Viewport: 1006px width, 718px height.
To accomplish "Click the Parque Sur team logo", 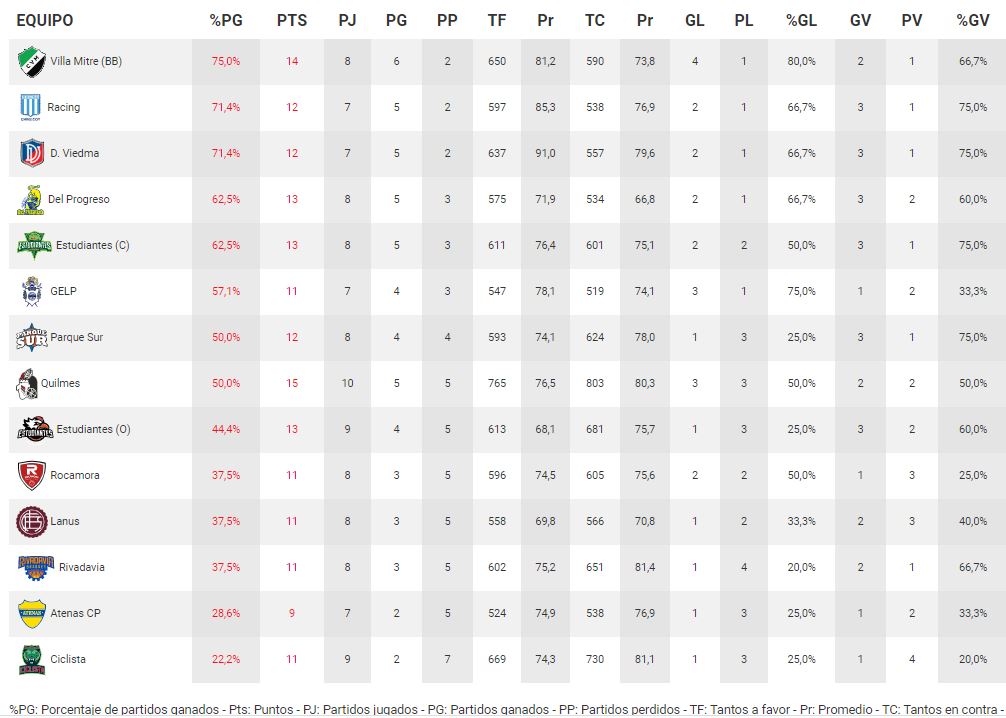I will coord(32,337).
